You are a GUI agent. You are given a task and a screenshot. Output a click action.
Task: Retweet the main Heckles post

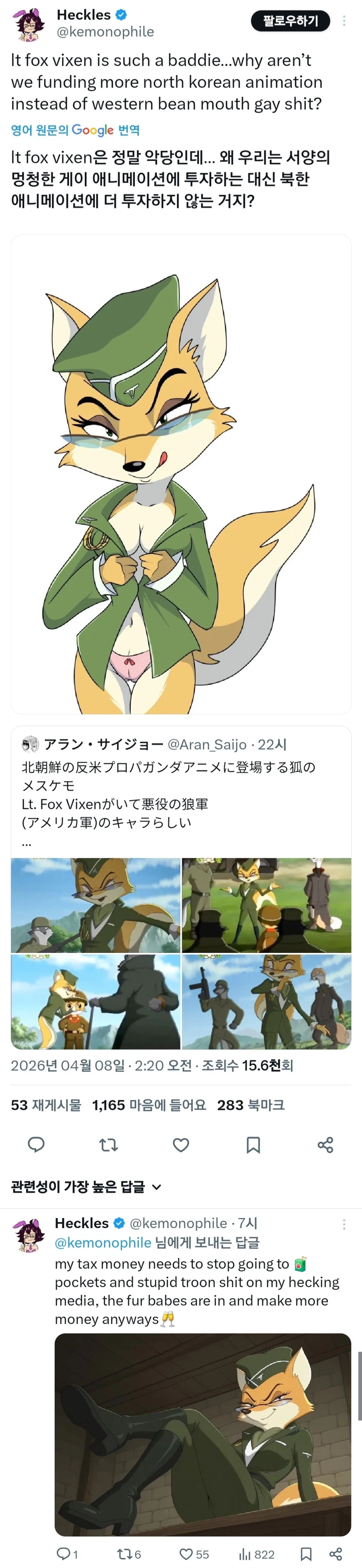[x=108, y=1145]
